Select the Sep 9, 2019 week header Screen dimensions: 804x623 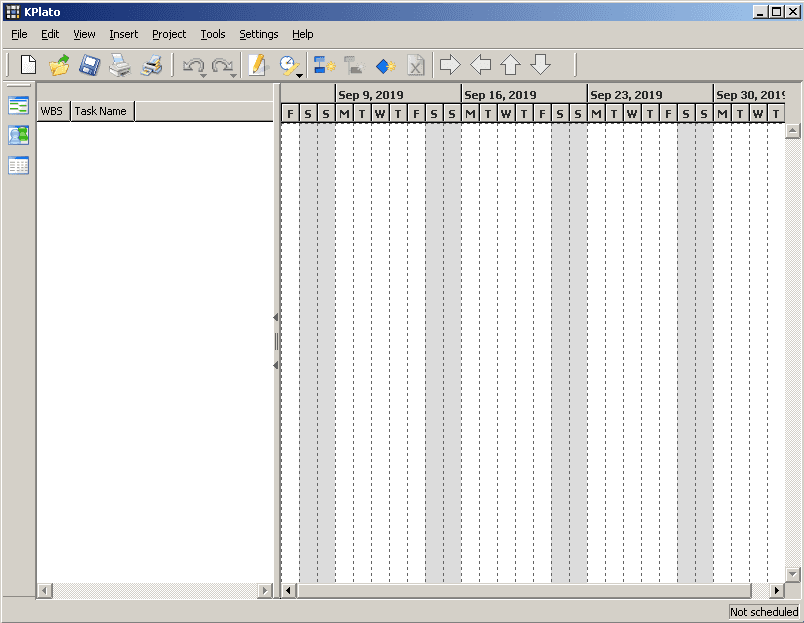click(398, 94)
